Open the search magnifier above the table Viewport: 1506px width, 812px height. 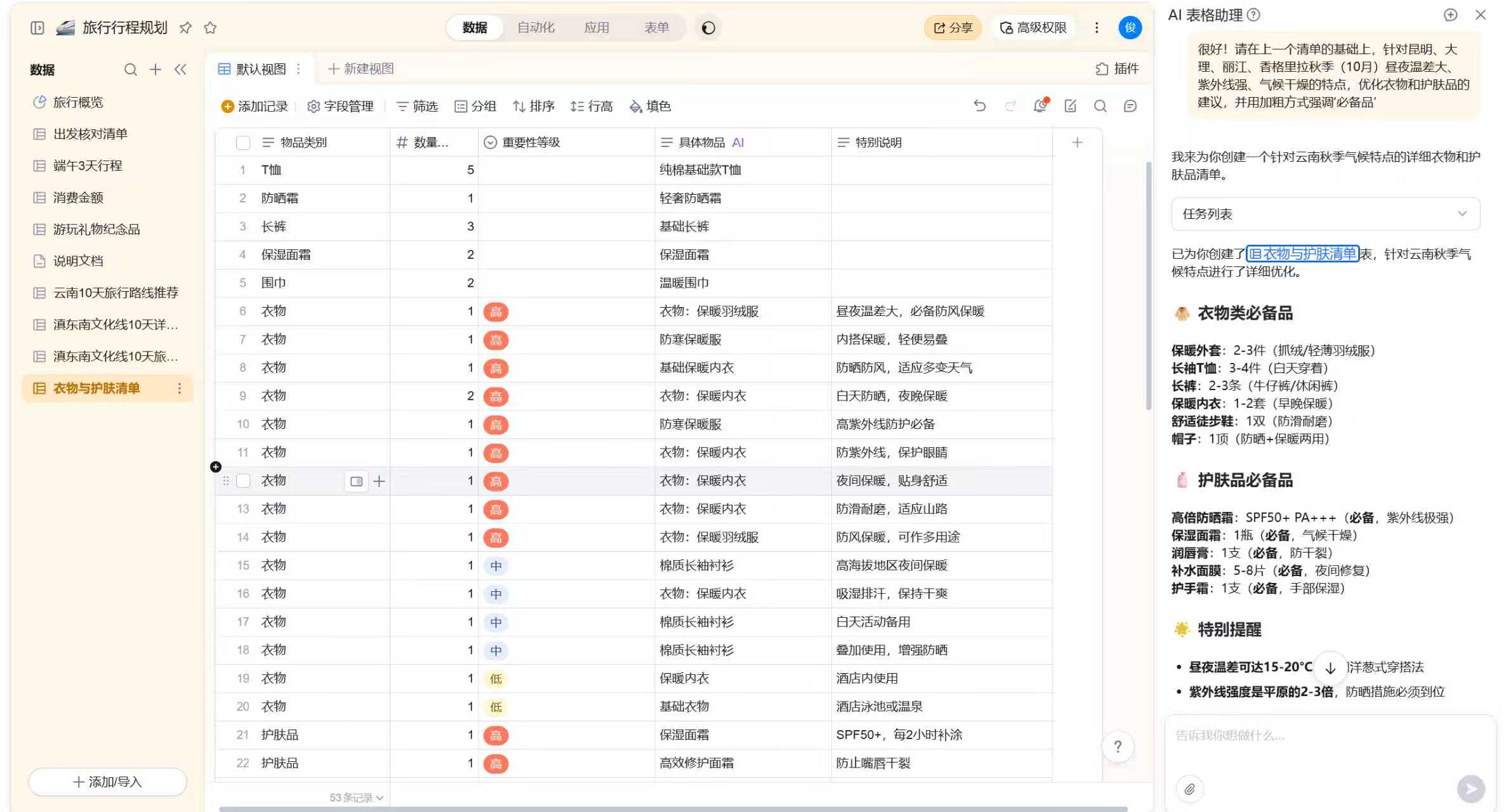click(1100, 106)
